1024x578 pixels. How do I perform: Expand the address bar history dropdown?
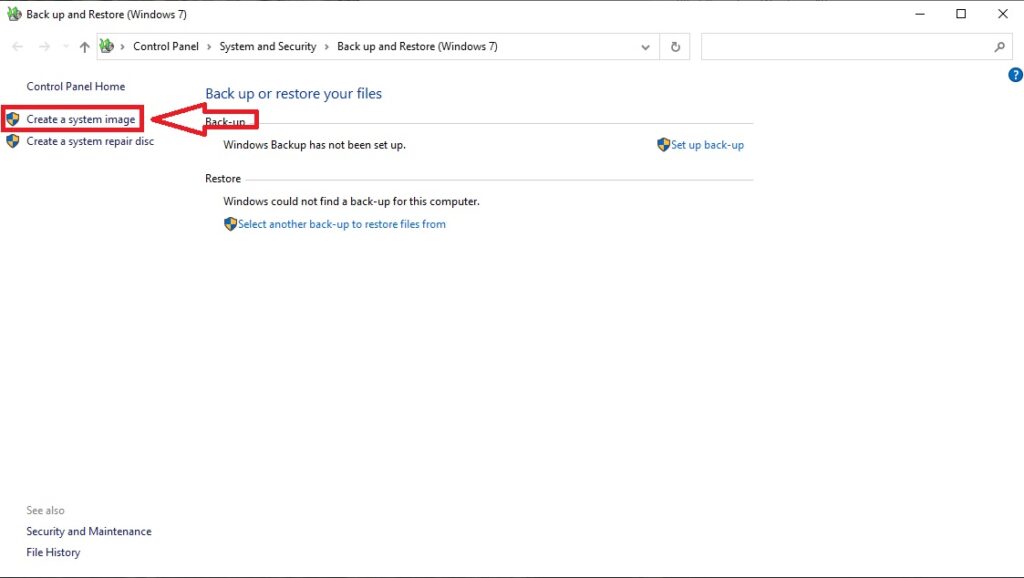pos(645,47)
